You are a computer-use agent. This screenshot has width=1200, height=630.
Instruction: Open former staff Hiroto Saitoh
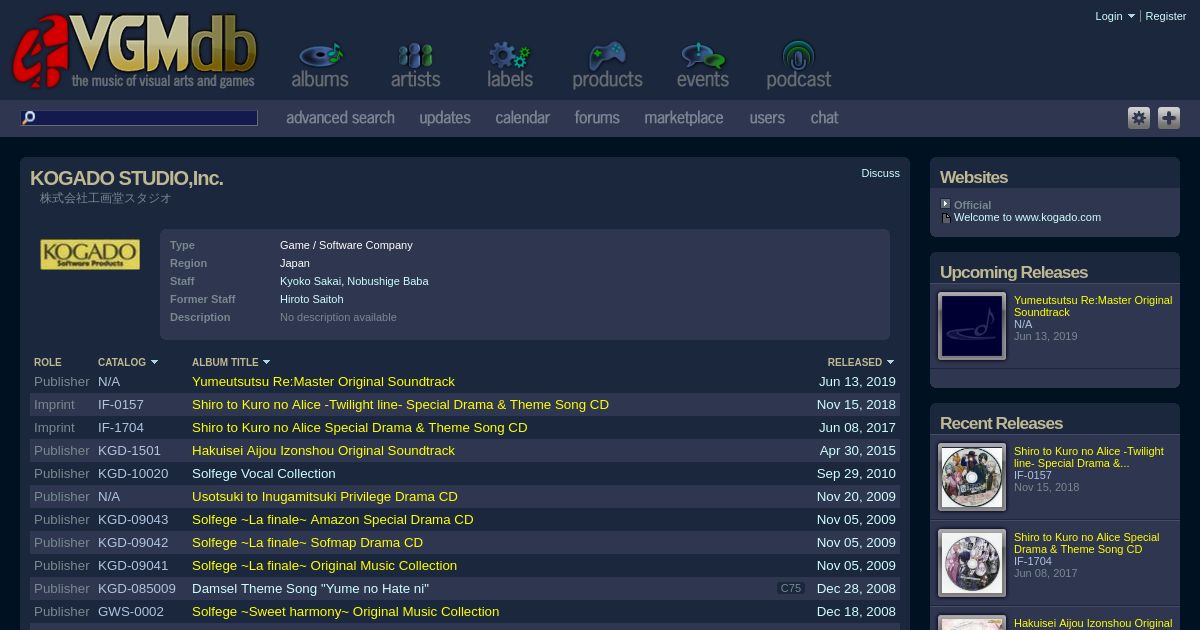(311, 299)
